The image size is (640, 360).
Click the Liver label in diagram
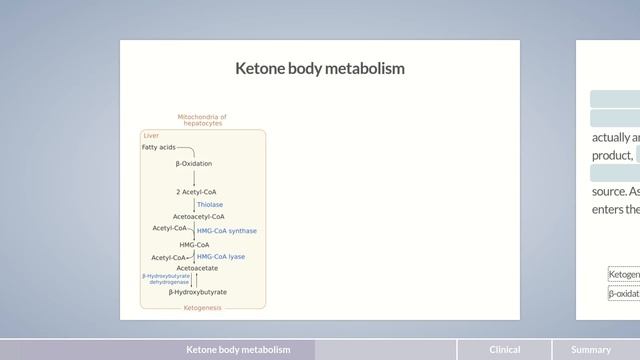coord(151,136)
